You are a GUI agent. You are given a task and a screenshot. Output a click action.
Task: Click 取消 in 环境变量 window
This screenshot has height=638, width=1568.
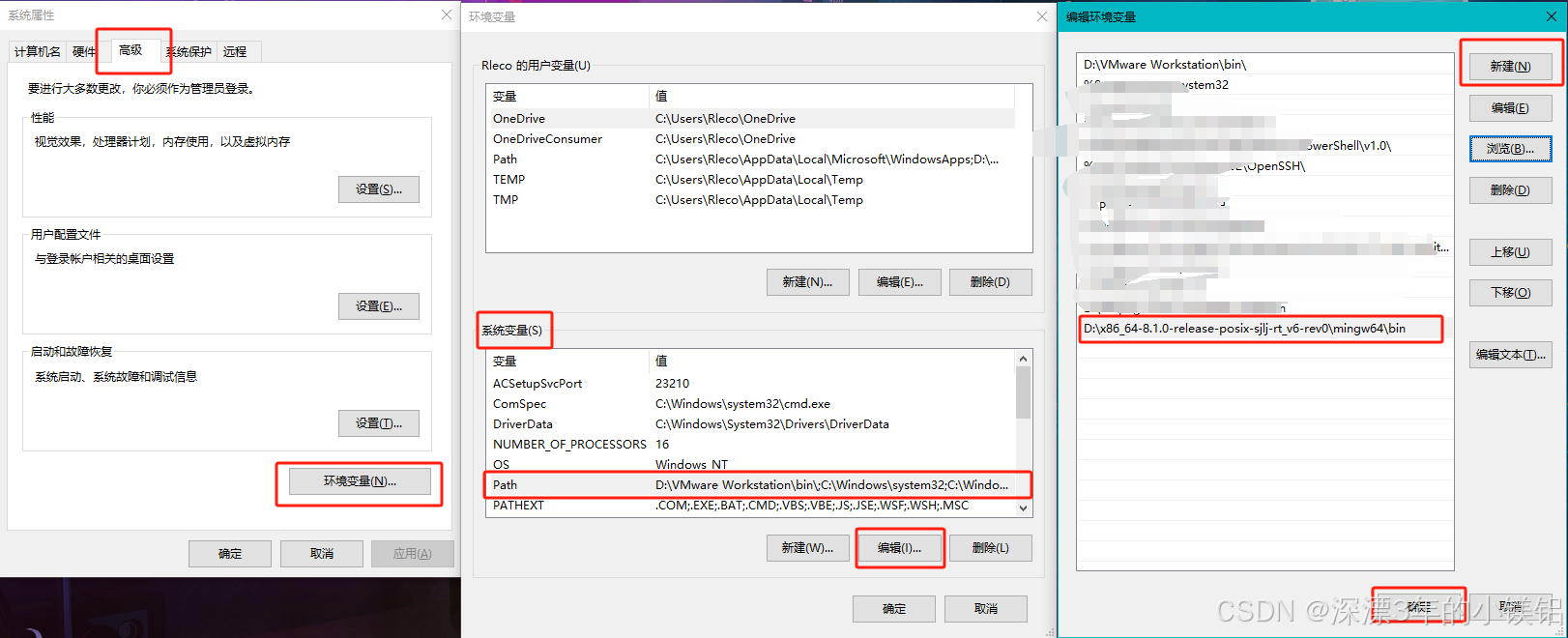[986, 609]
